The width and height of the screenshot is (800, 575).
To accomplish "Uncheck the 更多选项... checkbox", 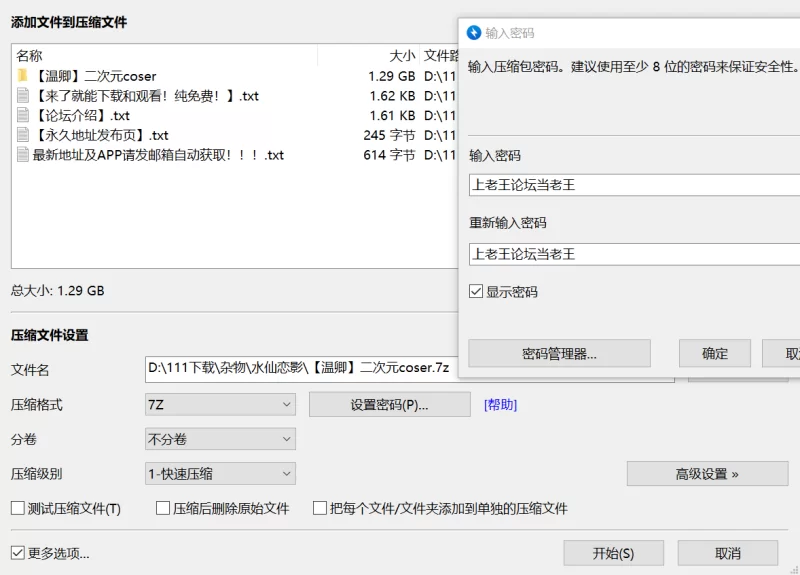I will (x=18, y=553).
